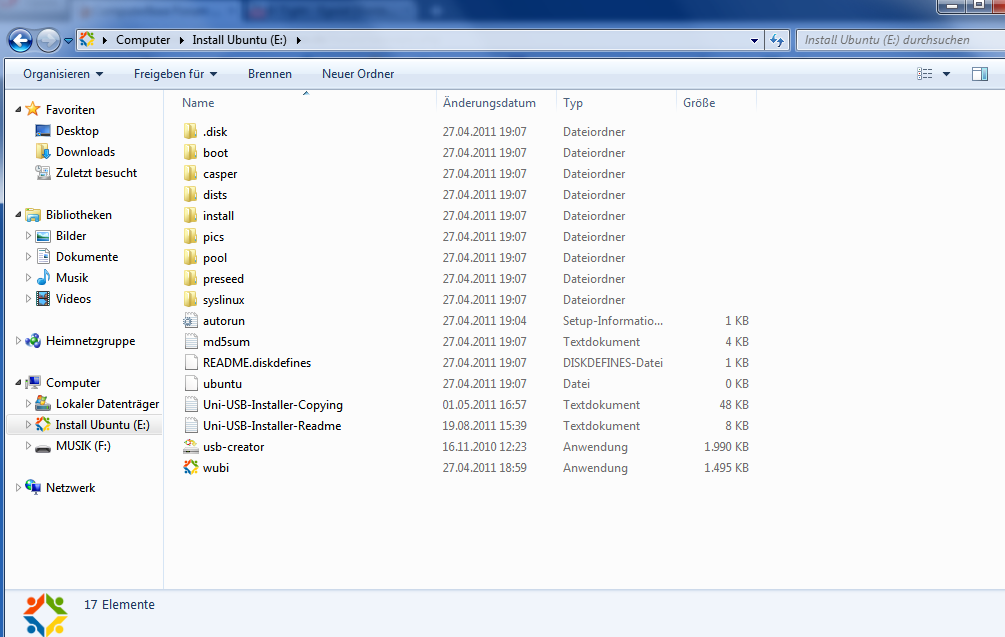
Task: Open 'Zuletzt besucht' in the sidebar
Action: pos(96,173)
